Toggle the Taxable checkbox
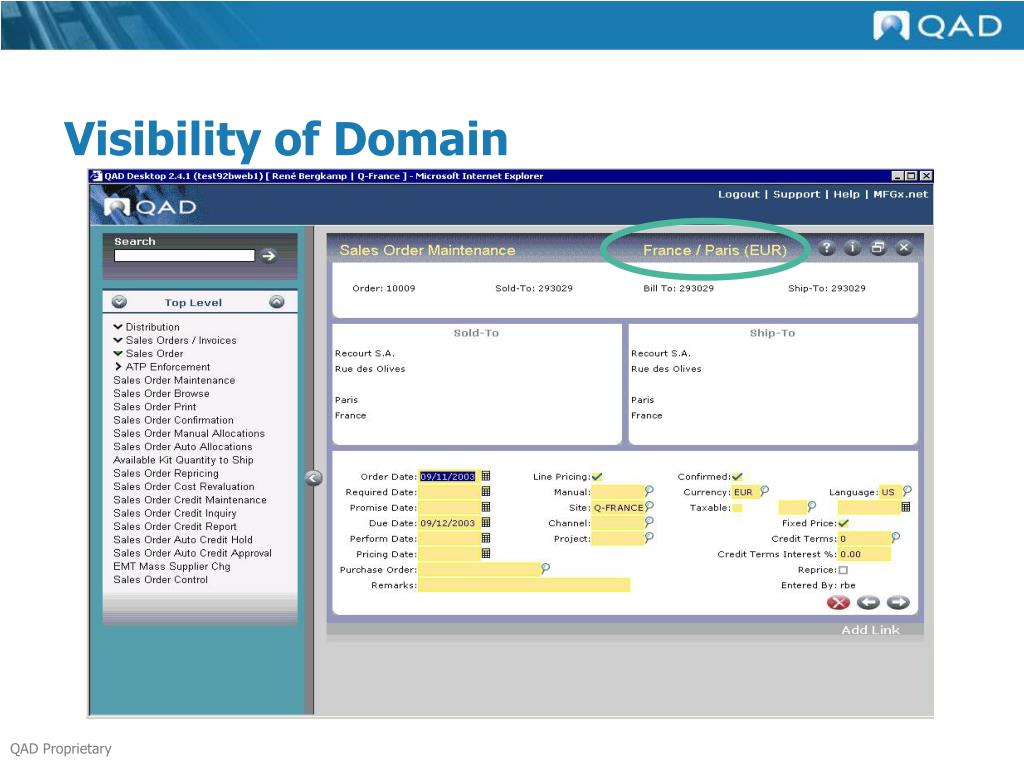 click(737, 508)
